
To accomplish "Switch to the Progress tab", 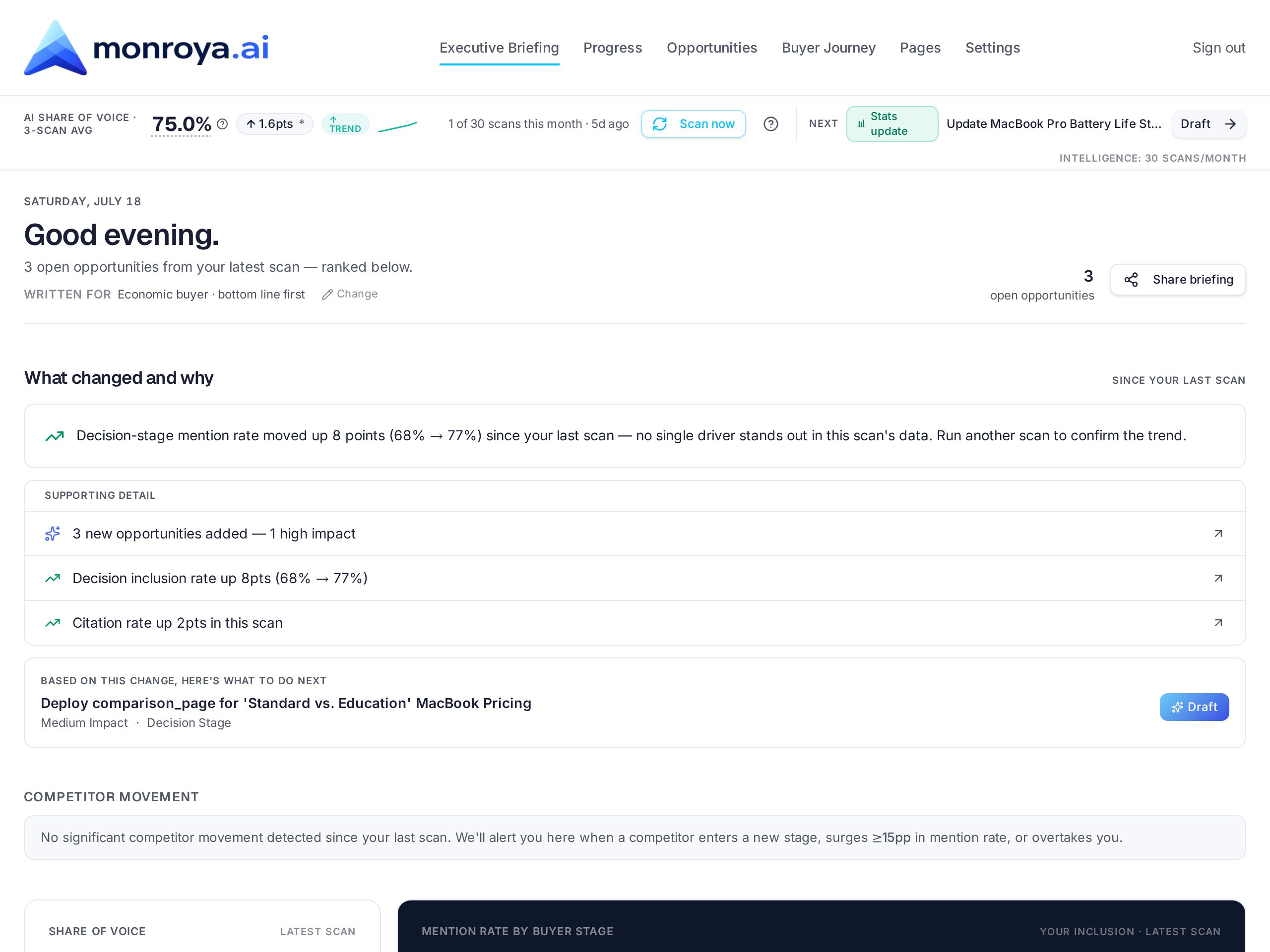I will coord(613,48).
